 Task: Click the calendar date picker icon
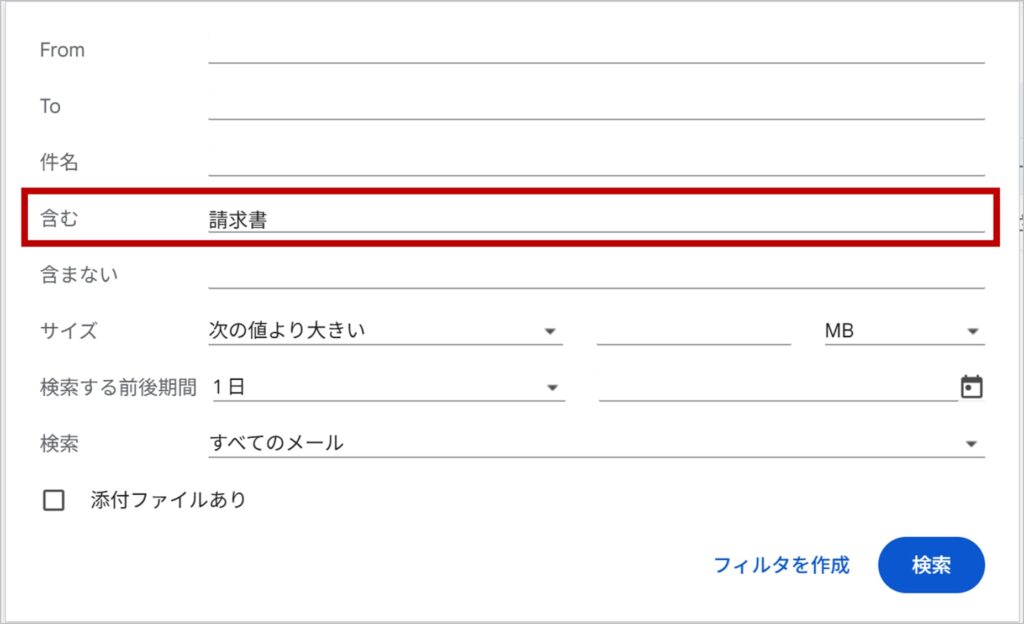[971, 387]
